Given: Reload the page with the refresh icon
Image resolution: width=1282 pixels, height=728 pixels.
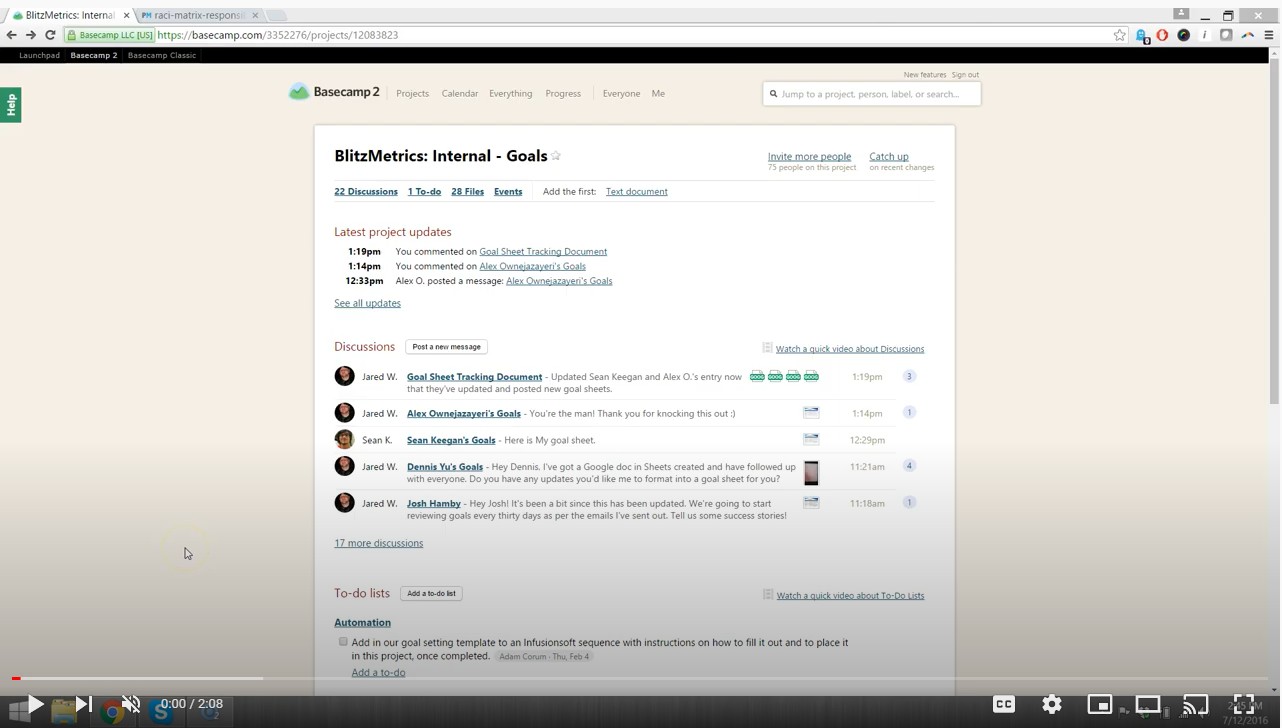Looking at the screenshot, I should [50, 35].
